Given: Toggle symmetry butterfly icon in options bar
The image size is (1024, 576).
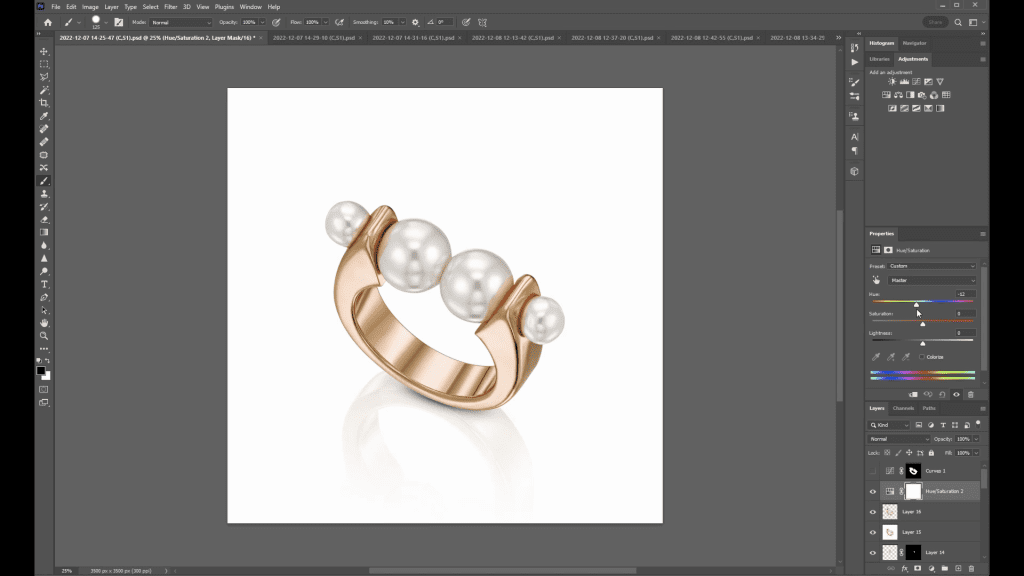Looking at the screenshot, I should (x=483, y=22).
